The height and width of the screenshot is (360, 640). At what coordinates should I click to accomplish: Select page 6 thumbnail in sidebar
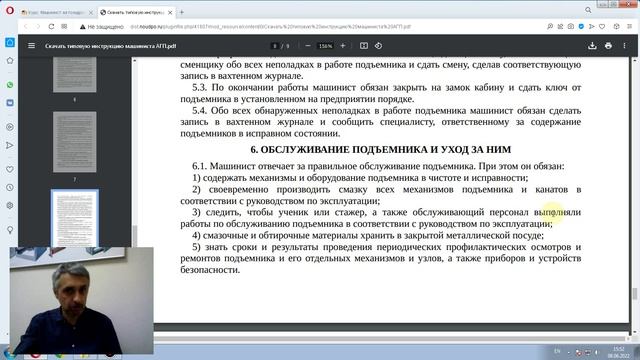pos(75,75)
